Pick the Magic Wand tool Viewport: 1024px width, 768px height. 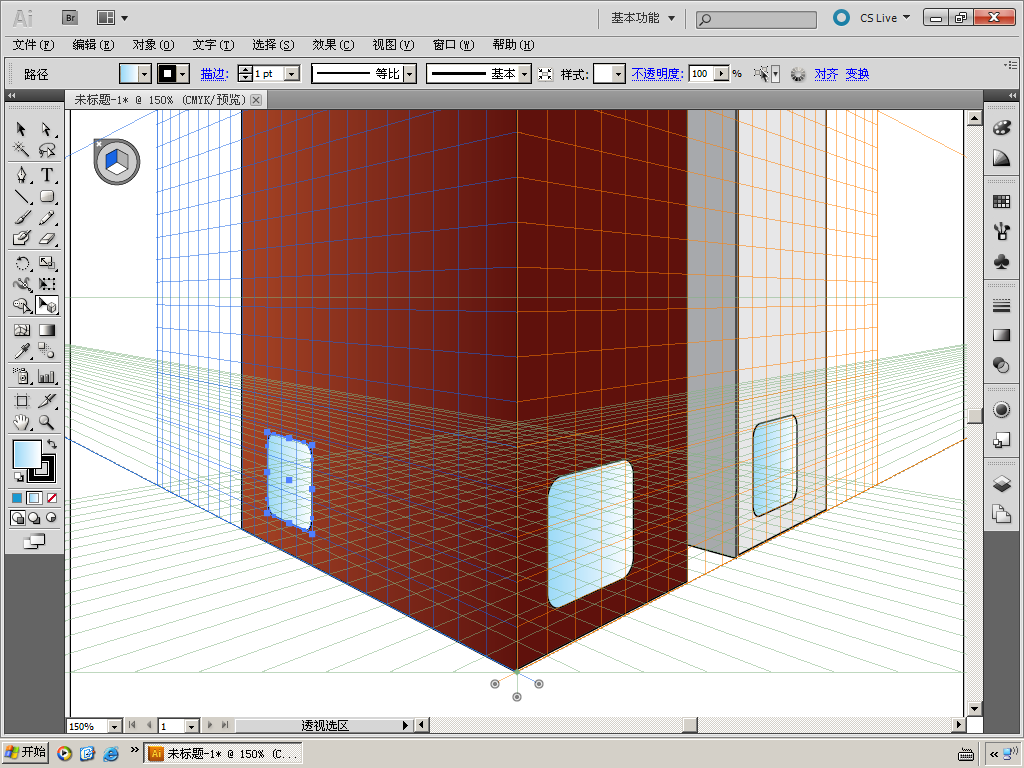(21, 150)
